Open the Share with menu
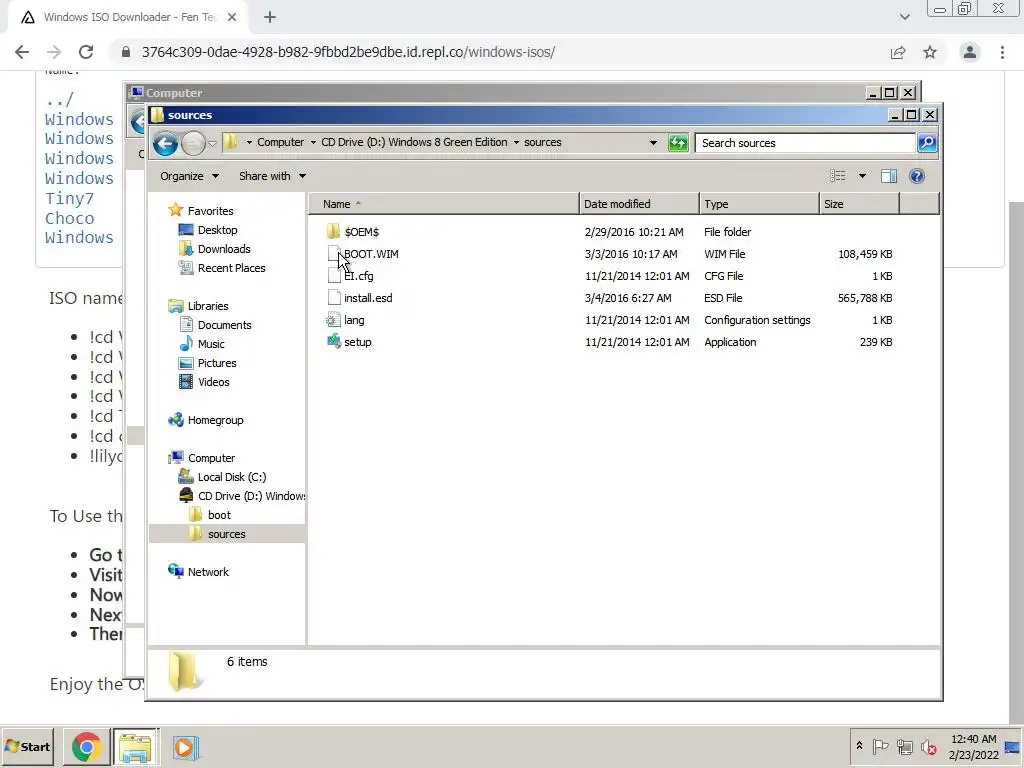 (x=272, y=176)
